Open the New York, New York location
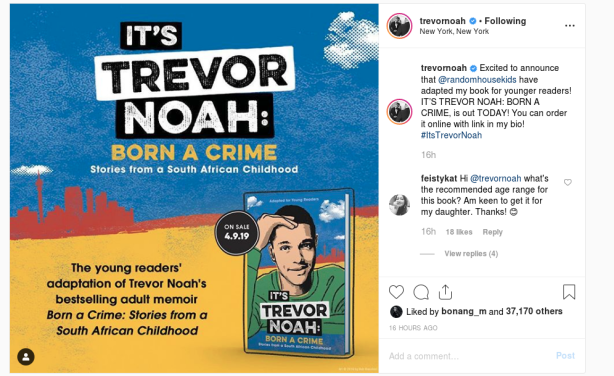614x376 pixels. 454,31
